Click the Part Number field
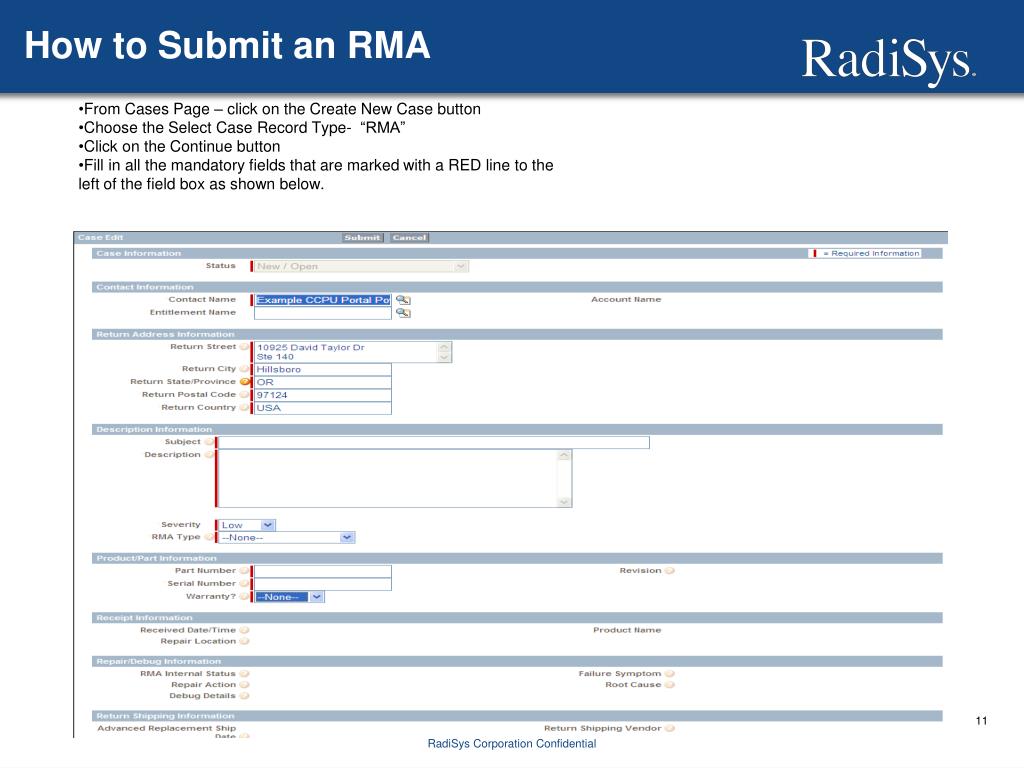The image size is (1024, 768). tap(323, 571)
